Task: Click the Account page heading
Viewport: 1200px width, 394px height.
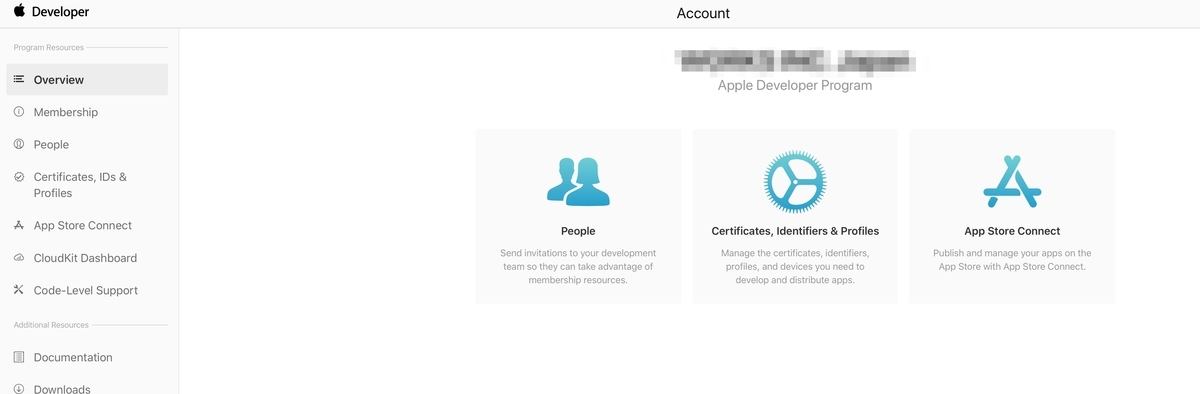Action: point(703,14)
